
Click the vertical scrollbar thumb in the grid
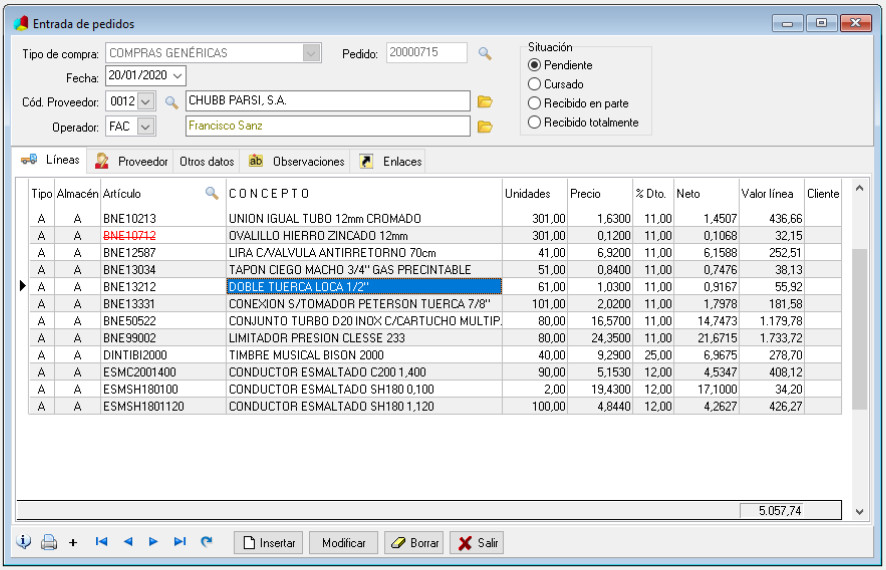click(859, 329)
